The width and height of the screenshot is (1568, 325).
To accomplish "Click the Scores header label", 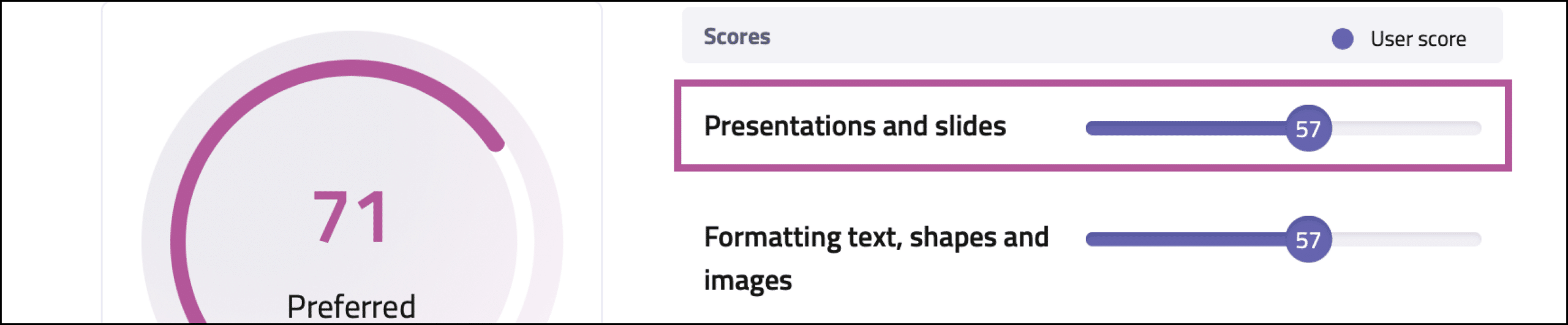I will (x=737, y=37).
